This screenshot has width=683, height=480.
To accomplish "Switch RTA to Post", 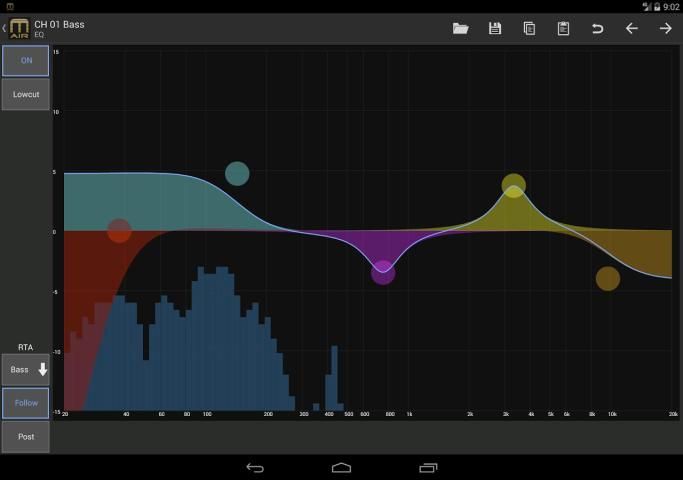I will 25,436.
